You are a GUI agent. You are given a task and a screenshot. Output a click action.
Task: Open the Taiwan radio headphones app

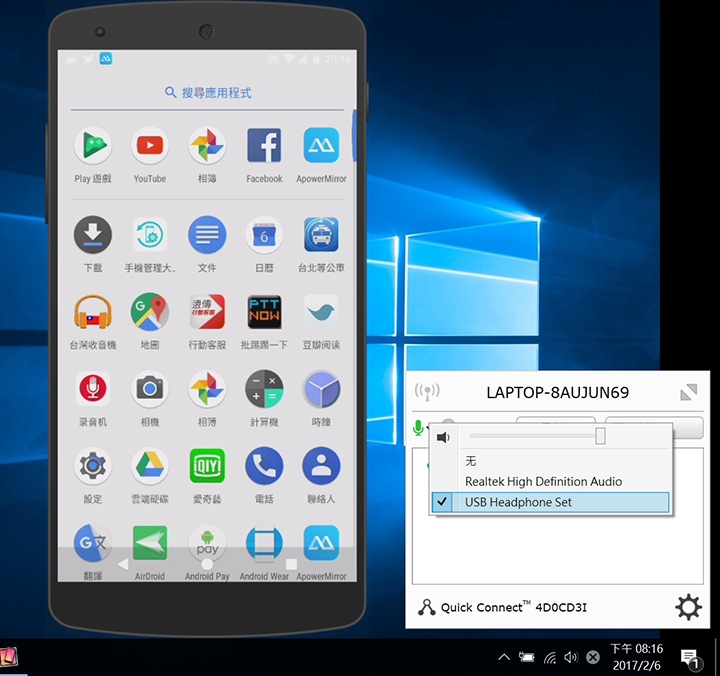click(x=93, y=312)
